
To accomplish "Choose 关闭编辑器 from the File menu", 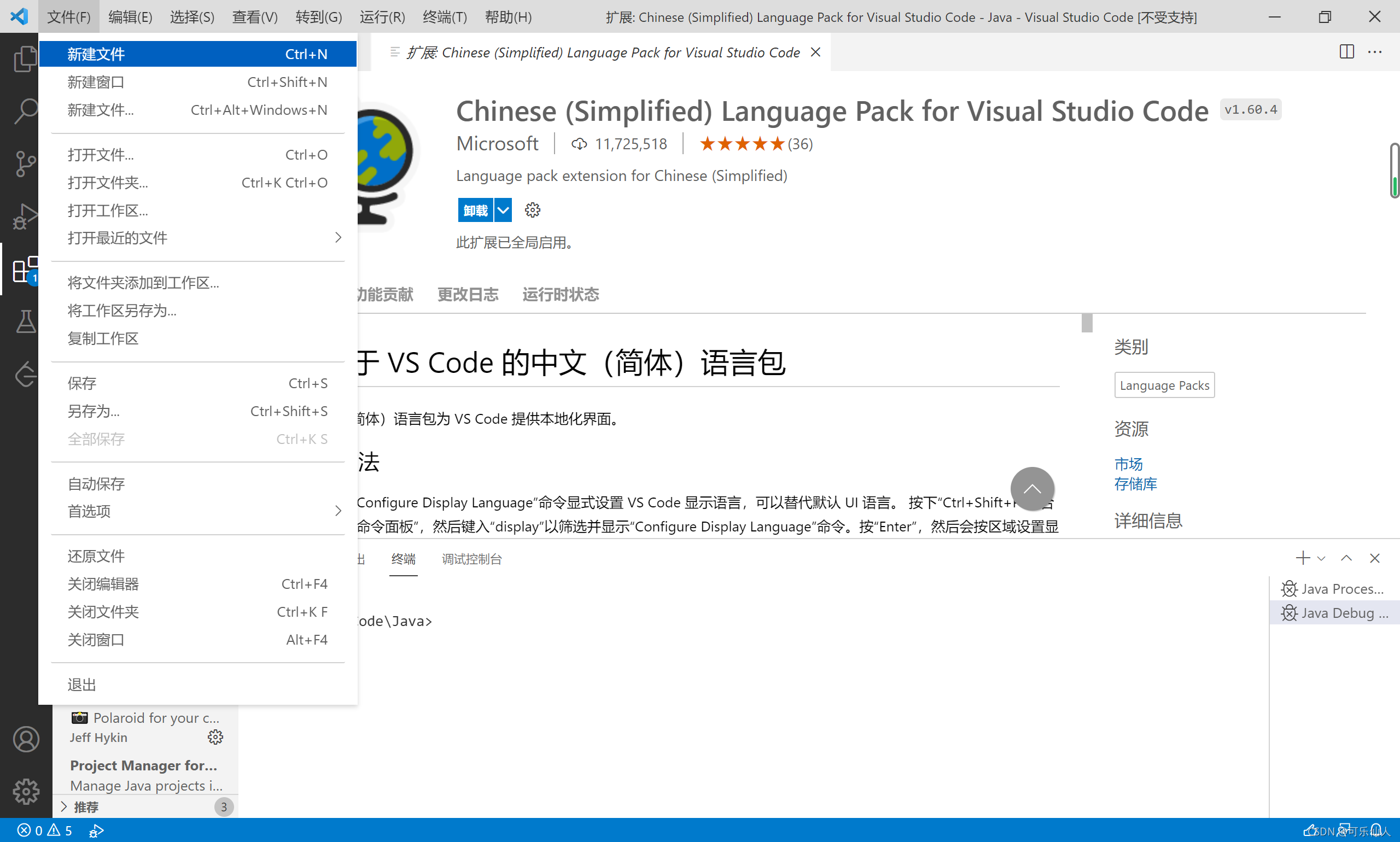I will coord(198,584).
